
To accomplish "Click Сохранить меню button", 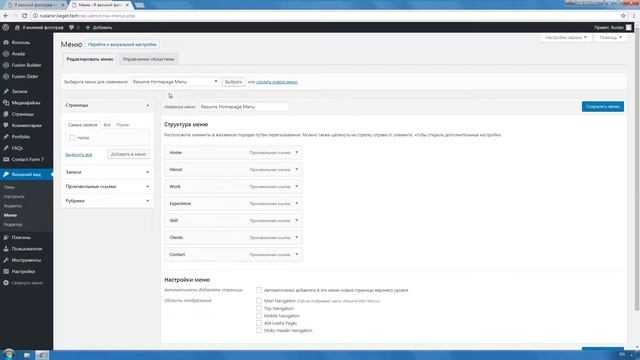I will [602, 107].
